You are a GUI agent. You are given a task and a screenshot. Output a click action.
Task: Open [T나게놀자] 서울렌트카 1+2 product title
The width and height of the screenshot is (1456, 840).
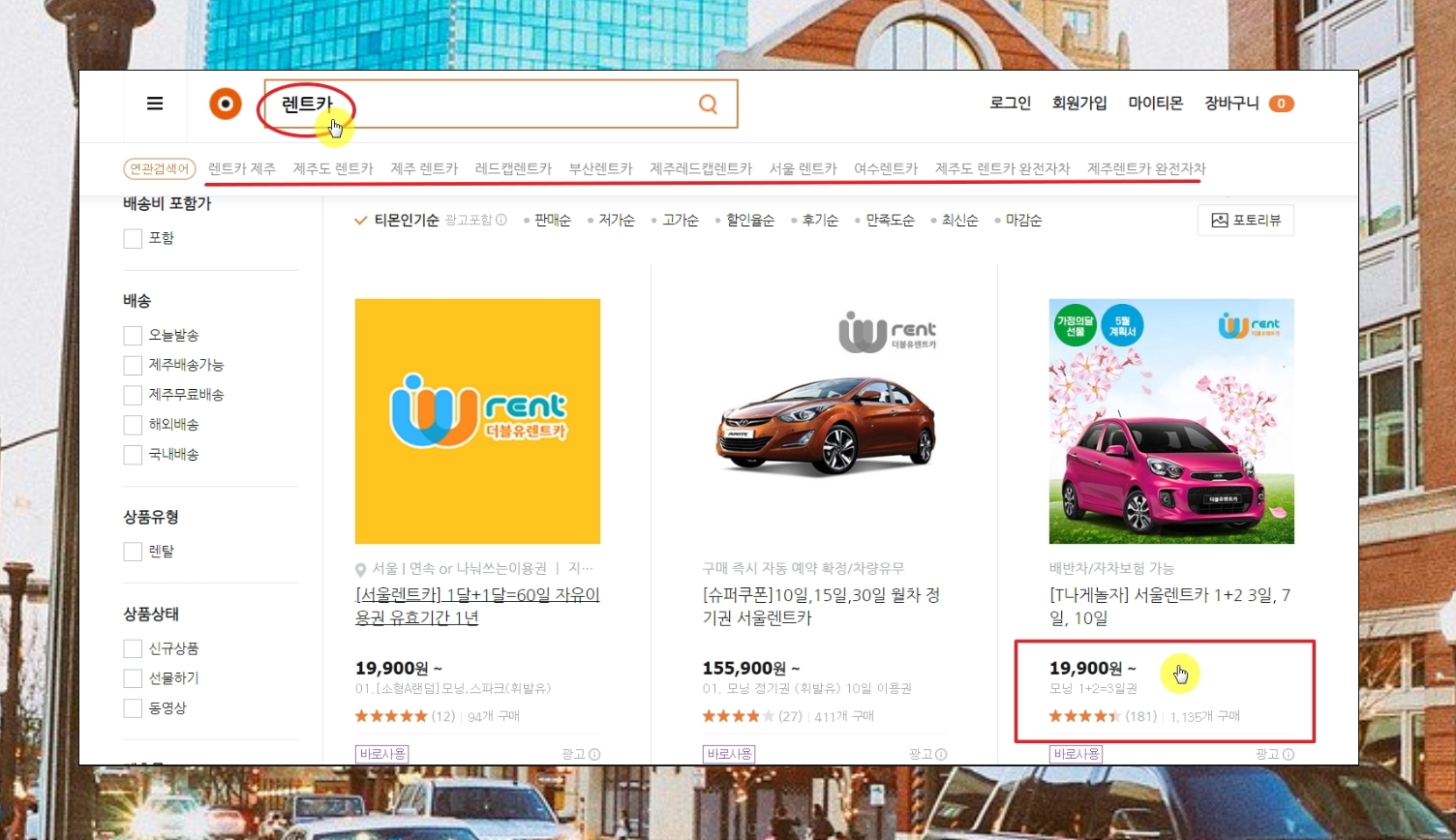pyautogui.click(x=1169, y=607)
